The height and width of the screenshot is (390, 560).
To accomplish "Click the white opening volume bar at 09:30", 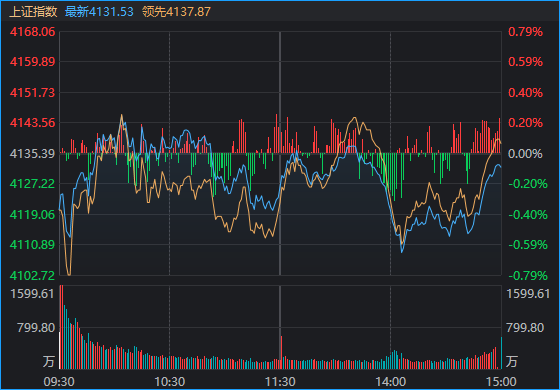I will coord(59,350).
